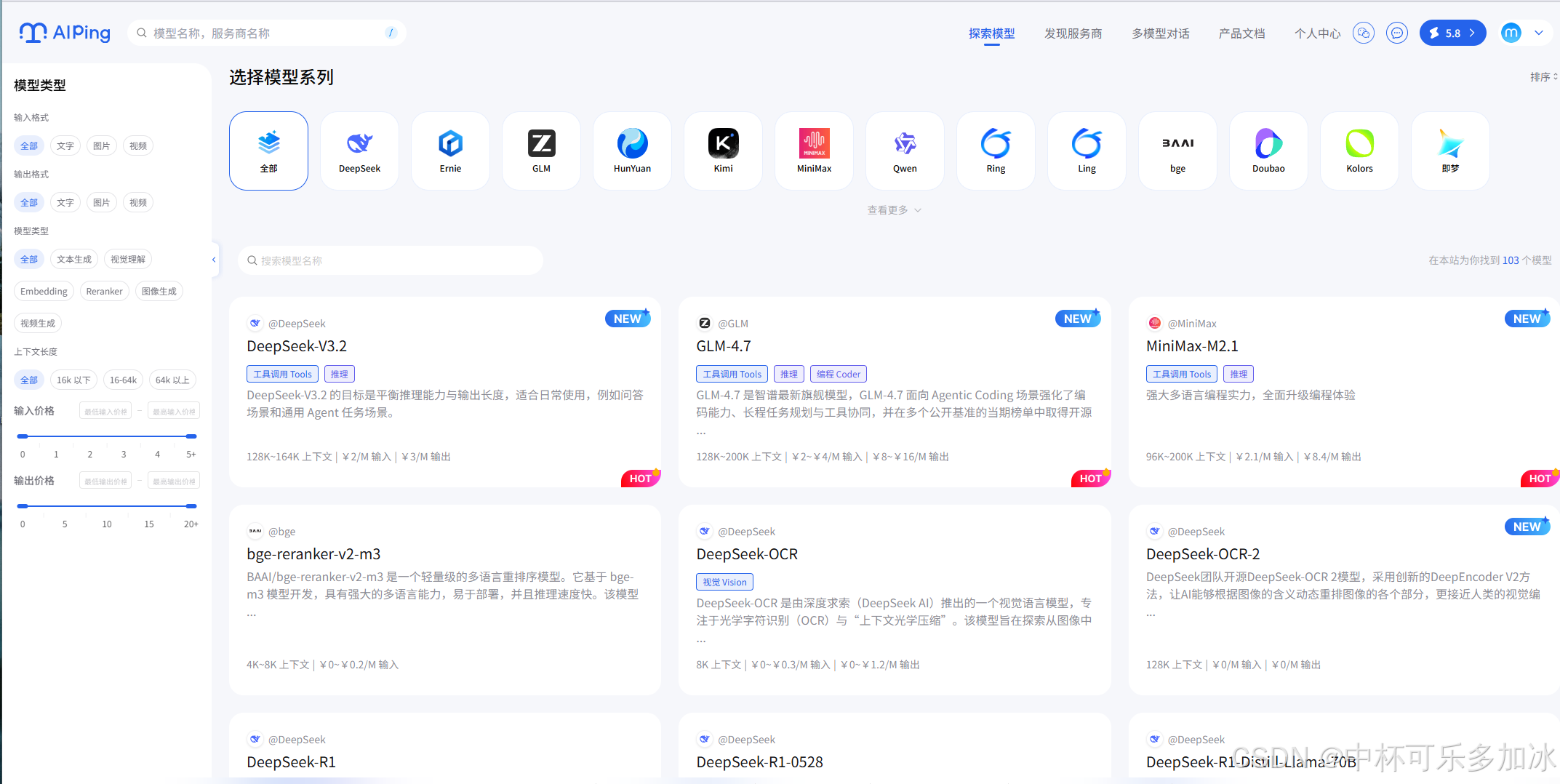Click the 5.8 balance button
This screenshot has height=784, width=1560.
pyautogui.click(x=1452, y=33)
